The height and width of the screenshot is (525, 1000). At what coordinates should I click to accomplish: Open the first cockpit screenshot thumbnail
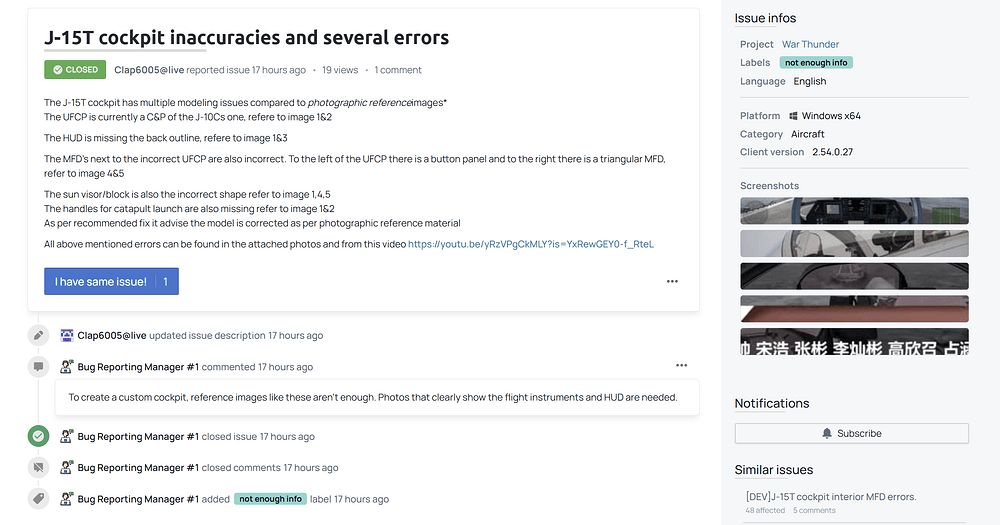click(x=854, y=211)
